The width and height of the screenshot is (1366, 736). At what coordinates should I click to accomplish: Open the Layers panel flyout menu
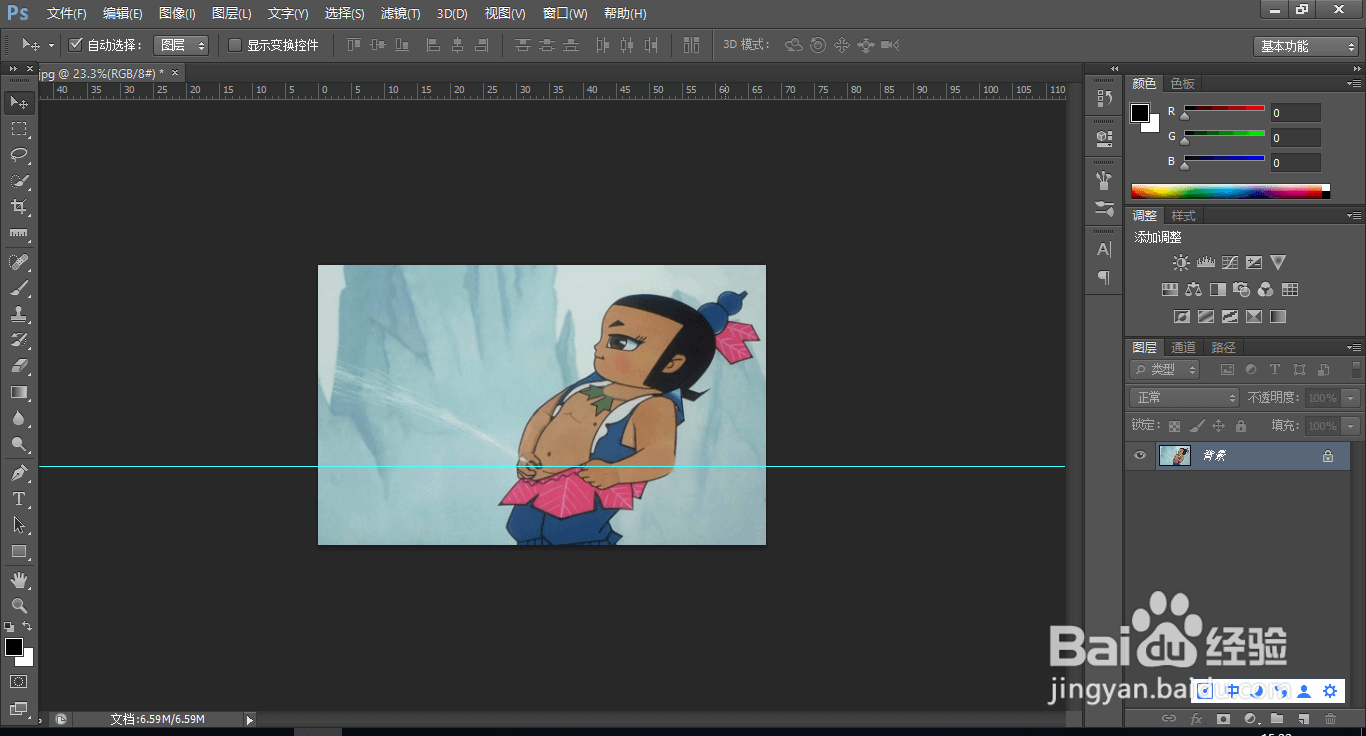tap(1354, 348)
